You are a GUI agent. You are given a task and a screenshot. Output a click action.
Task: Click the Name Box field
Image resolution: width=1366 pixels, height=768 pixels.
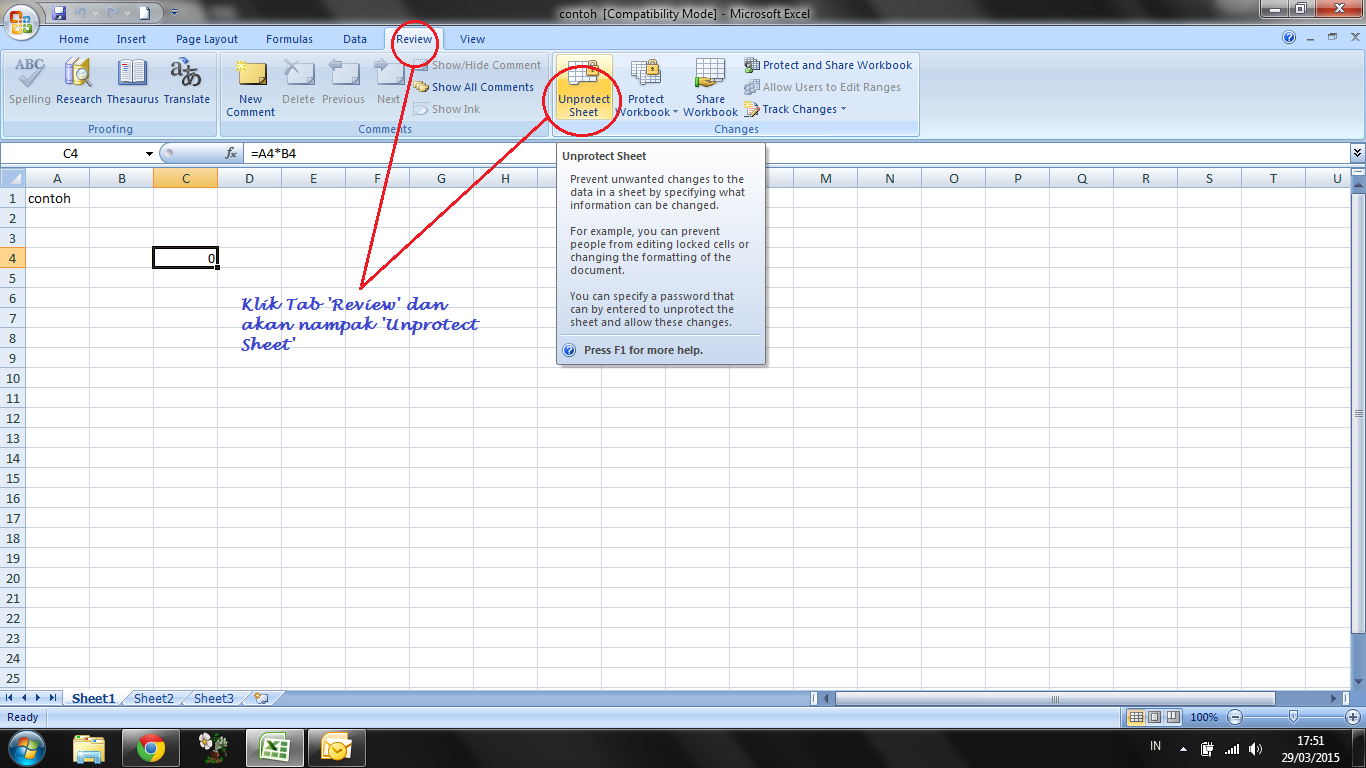click(x=71, y=154)
